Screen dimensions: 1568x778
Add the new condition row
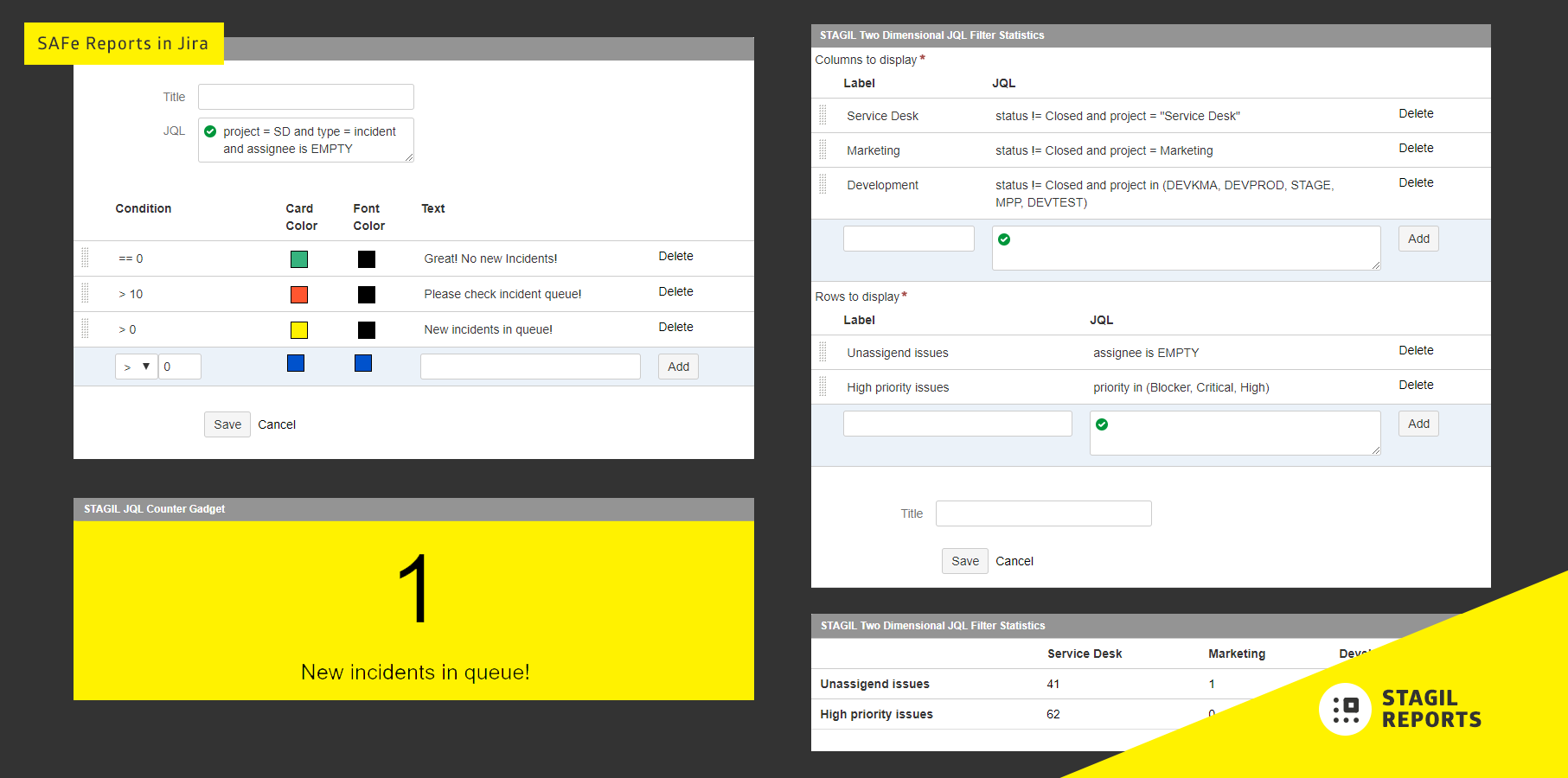pyautogui.click(x=679, y=367)
